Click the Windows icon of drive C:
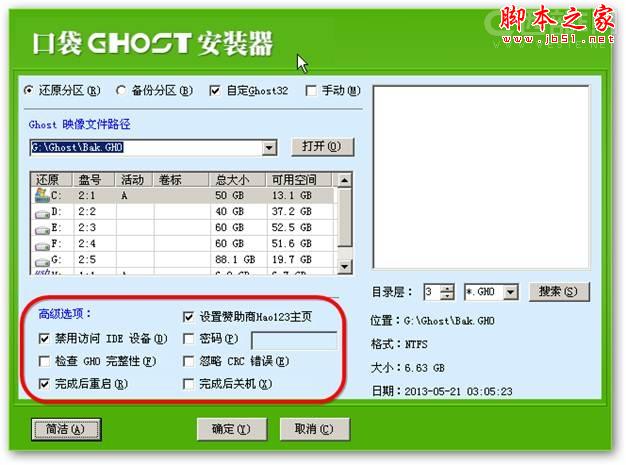 (x=42, y=196)
